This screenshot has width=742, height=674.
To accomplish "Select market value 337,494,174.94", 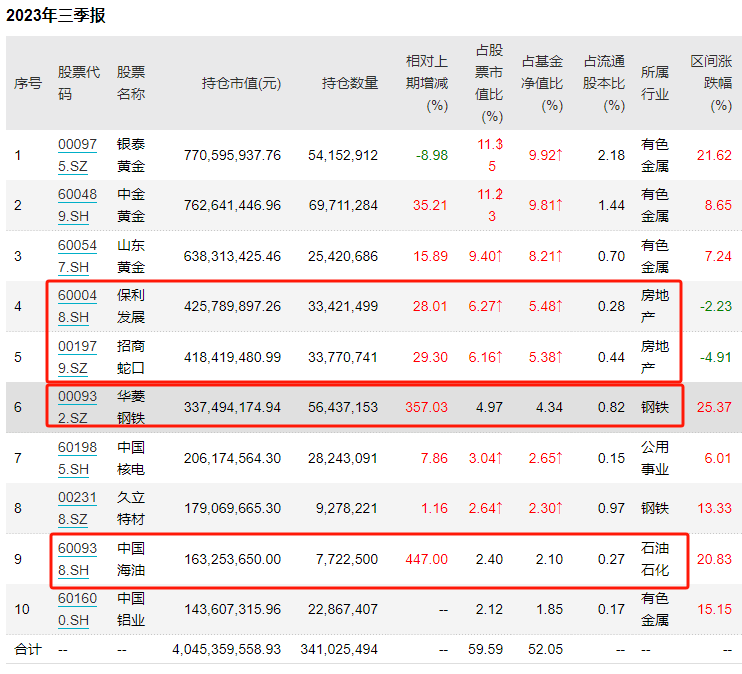I will pos(232,407).
